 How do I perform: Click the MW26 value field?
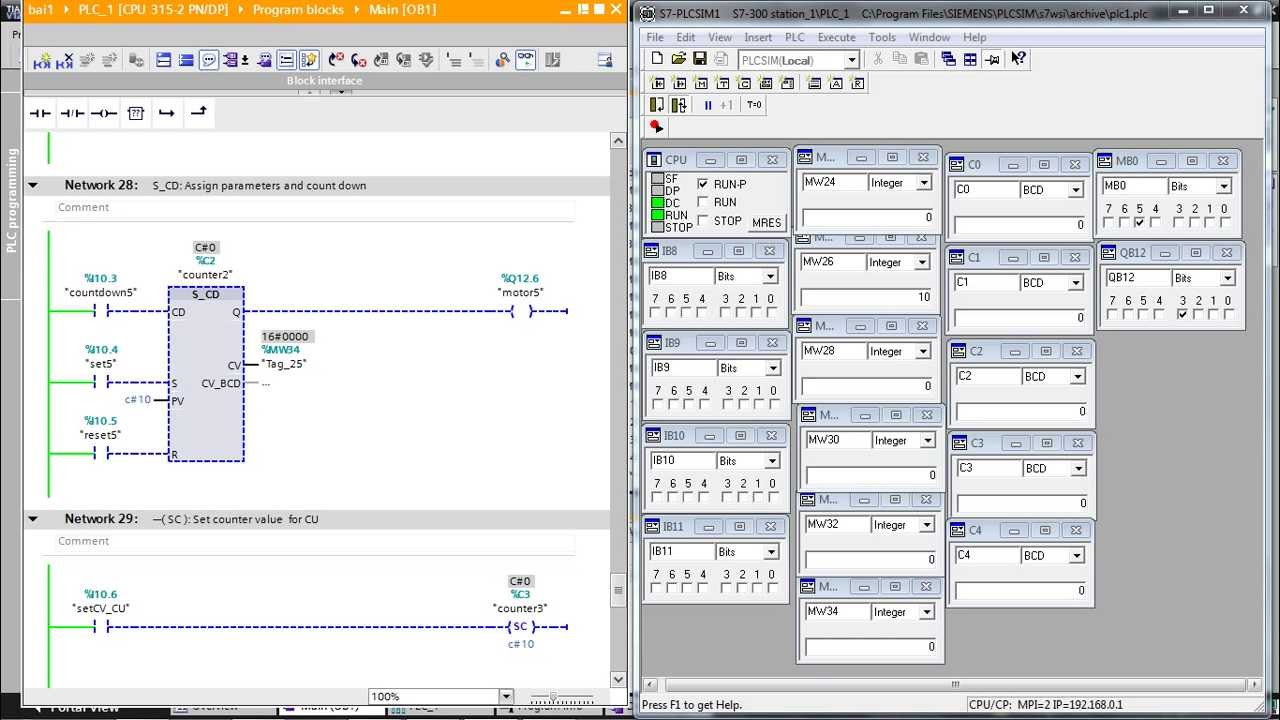(869, 297)
